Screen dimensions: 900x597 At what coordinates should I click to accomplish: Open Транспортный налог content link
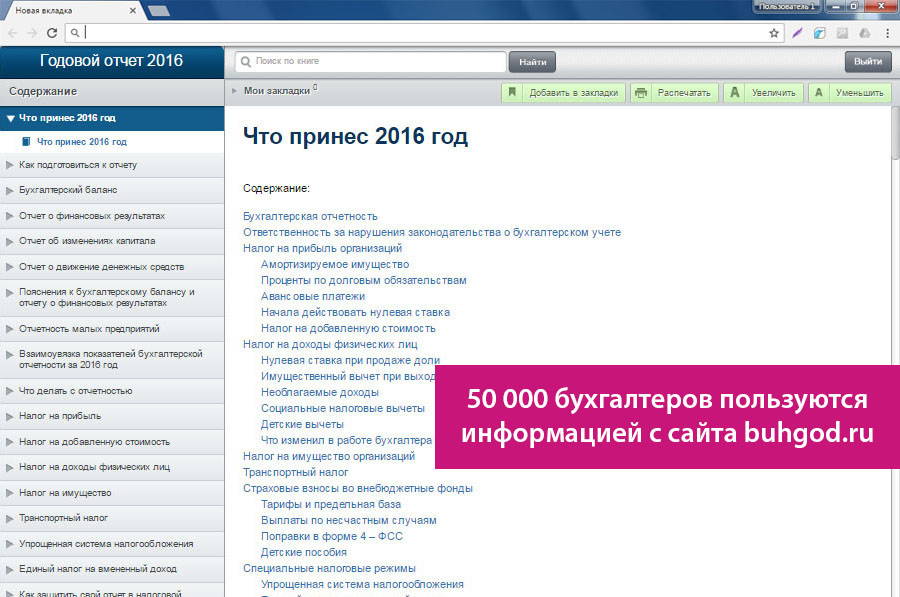click(x=295, y=472)
